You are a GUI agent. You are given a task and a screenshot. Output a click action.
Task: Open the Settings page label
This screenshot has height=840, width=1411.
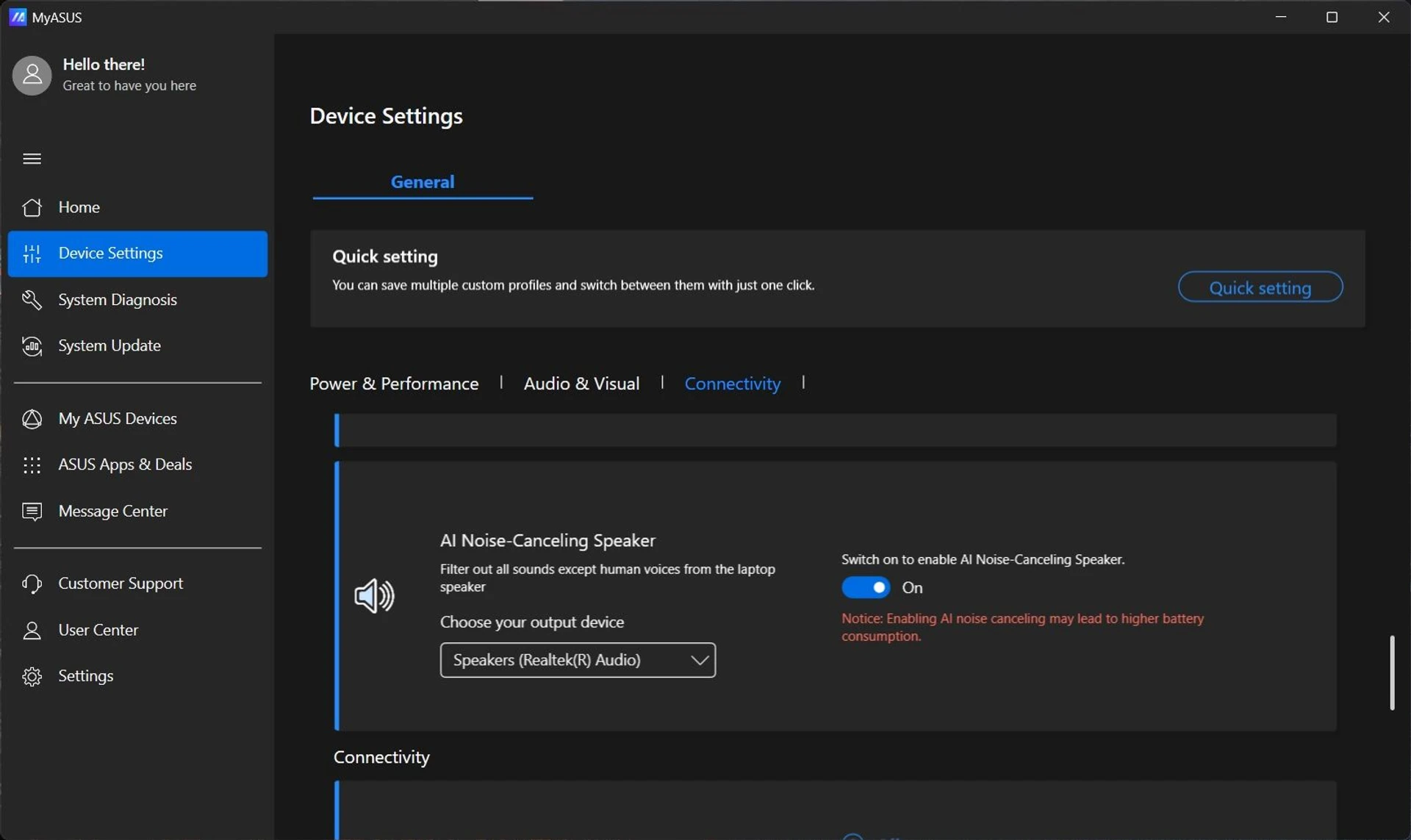[85, 676]
